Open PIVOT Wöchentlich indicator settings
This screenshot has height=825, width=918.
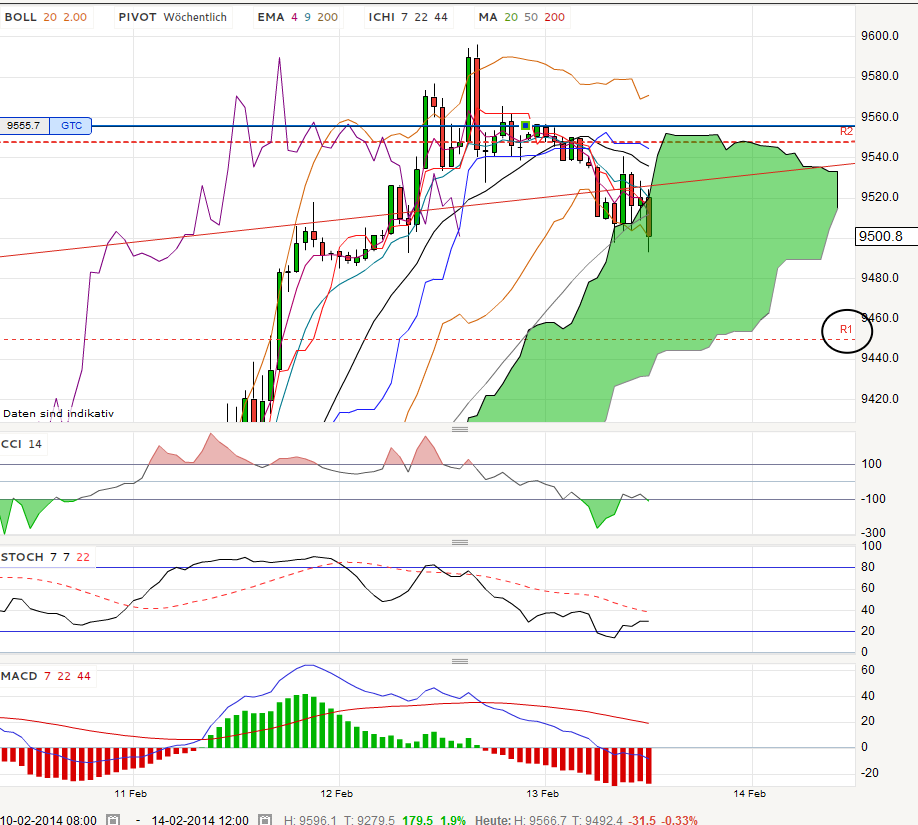click(173, 17)
